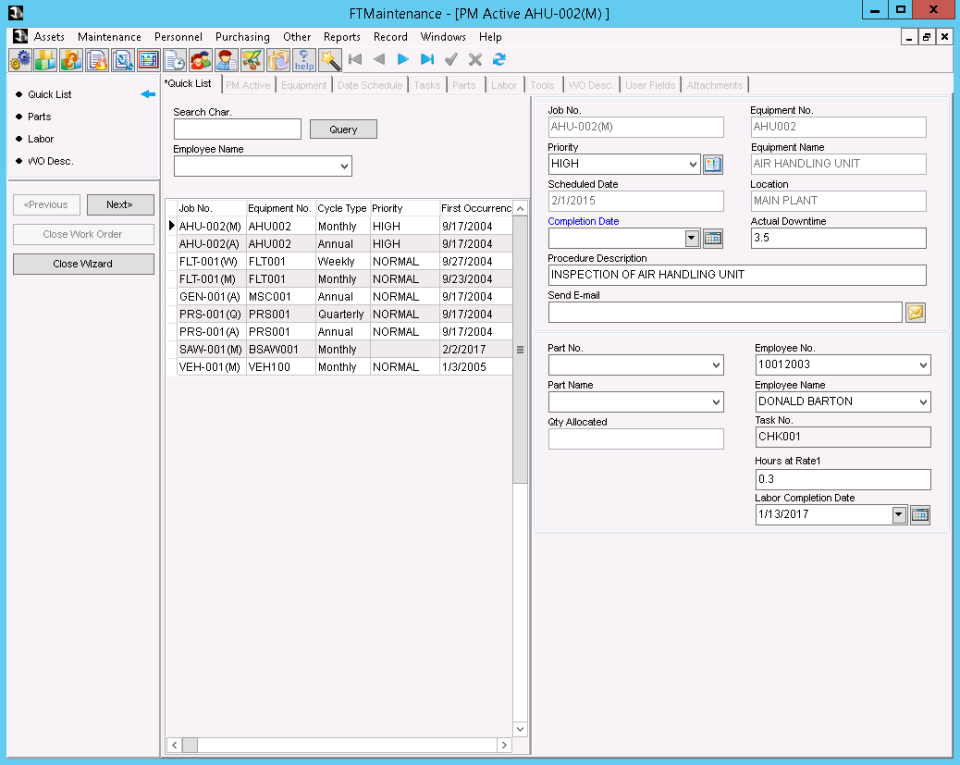Click the FTMaintenance logo icon in menu bar
The height and width of the screenshot is (765, 960).
coord(20,37)
